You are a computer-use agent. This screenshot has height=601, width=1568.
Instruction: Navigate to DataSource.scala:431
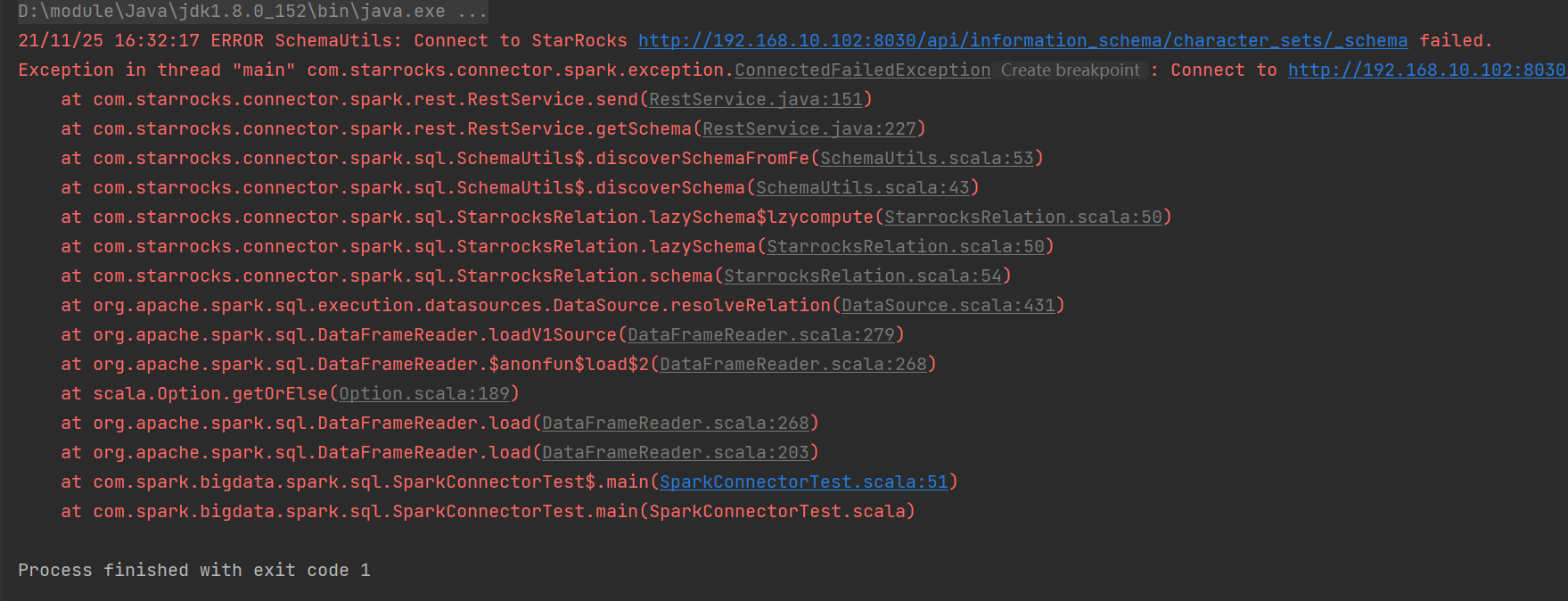pyautogui.click(x=948, y=305)
